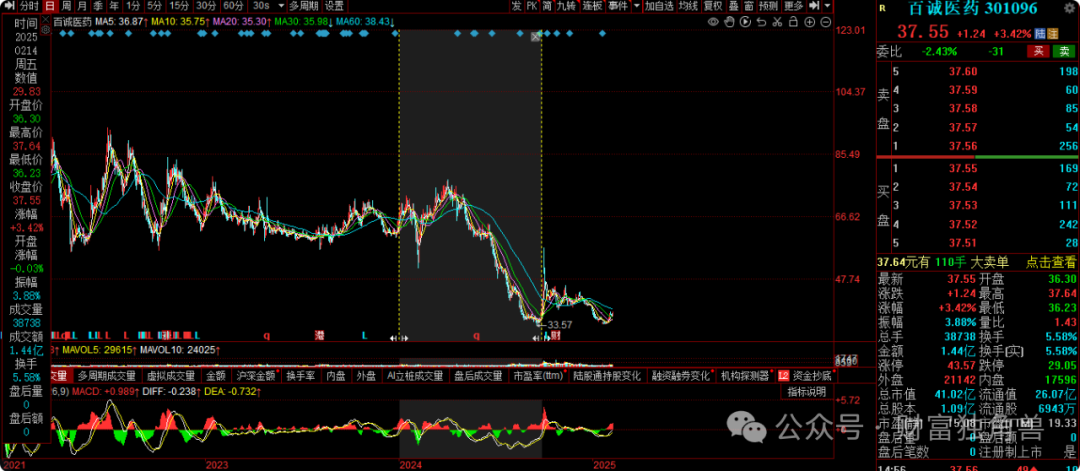Switch to the 周 weekly period tab
Screen dimensions: 1080x471
coord(68,6)
